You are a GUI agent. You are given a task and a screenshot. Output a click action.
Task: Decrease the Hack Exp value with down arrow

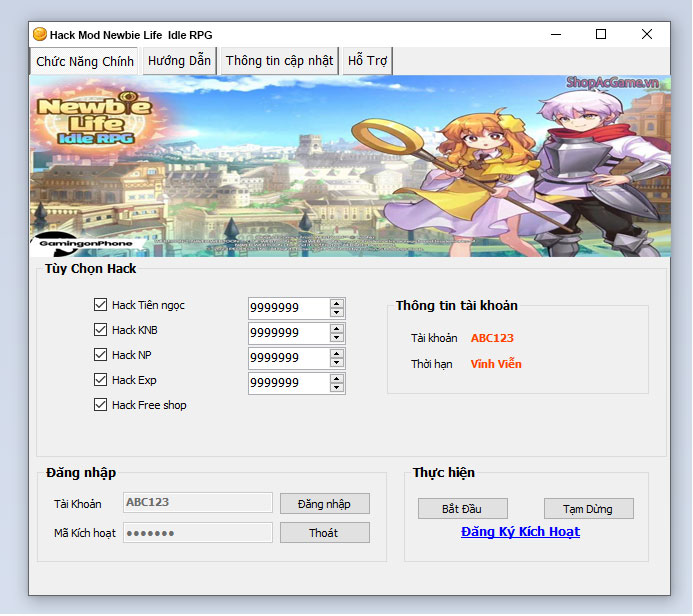[337, 388]
